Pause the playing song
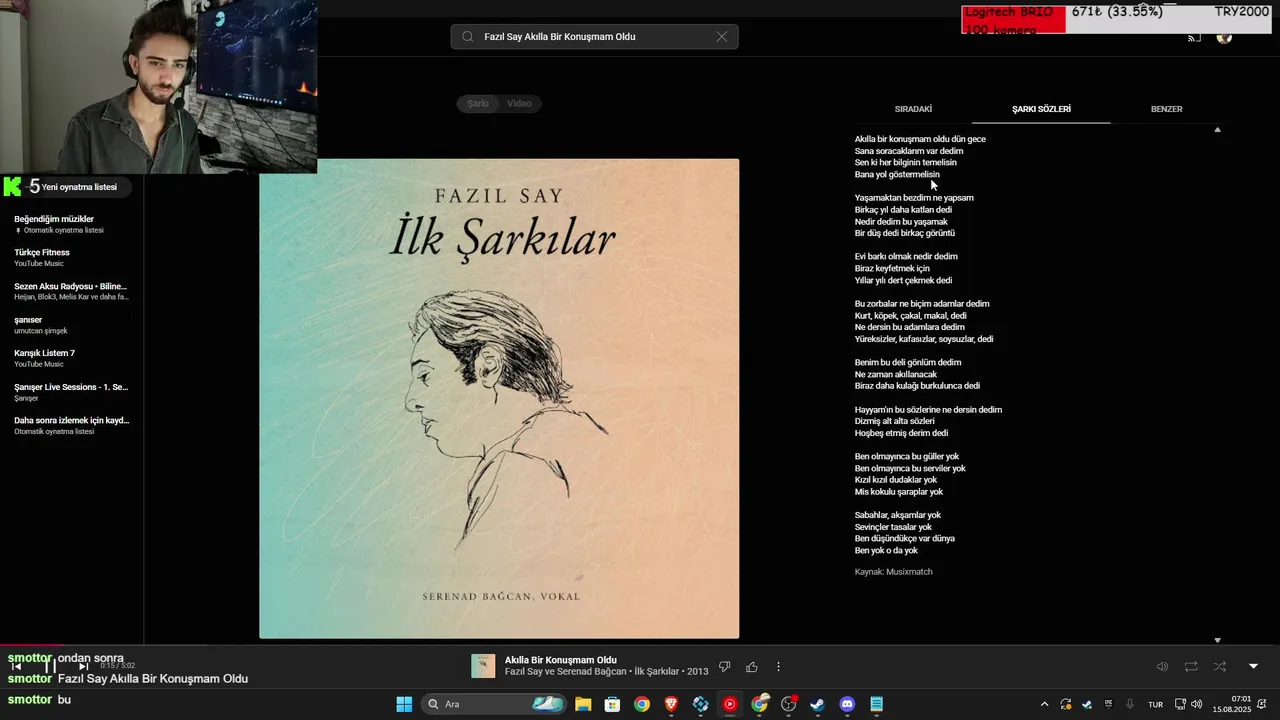1280x720 pixels. tap(50, 667)
